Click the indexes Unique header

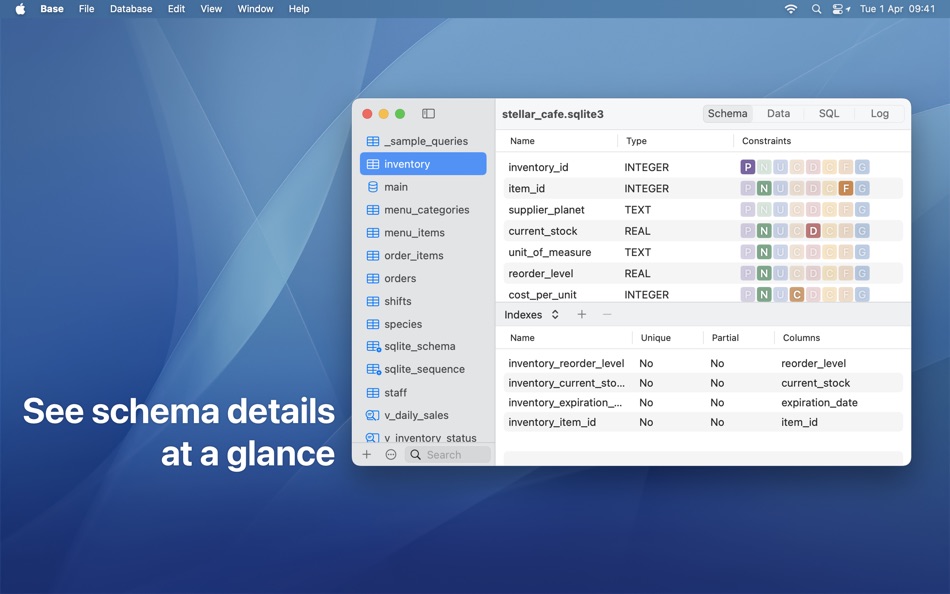656,338
